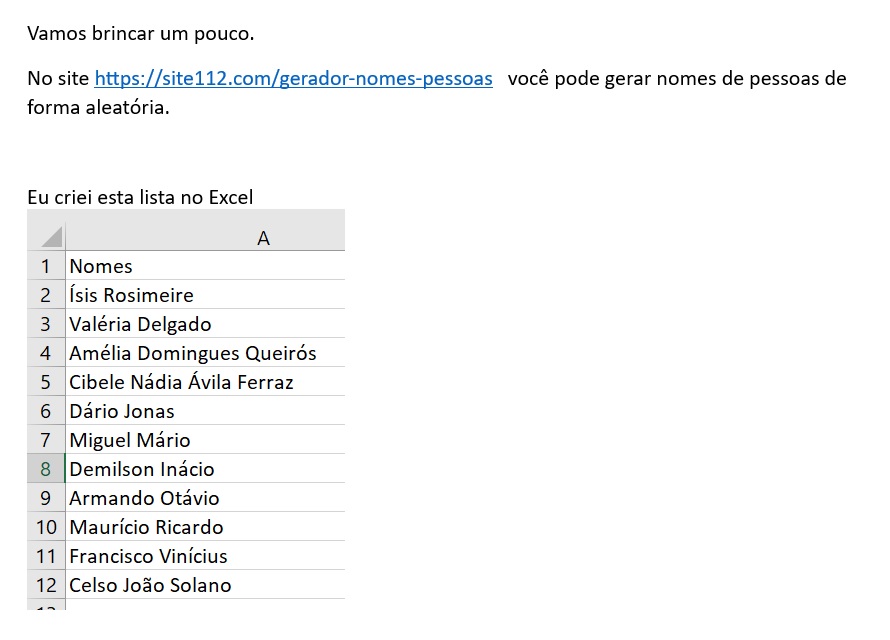Click row 5 header number

(x=46, y=381)
